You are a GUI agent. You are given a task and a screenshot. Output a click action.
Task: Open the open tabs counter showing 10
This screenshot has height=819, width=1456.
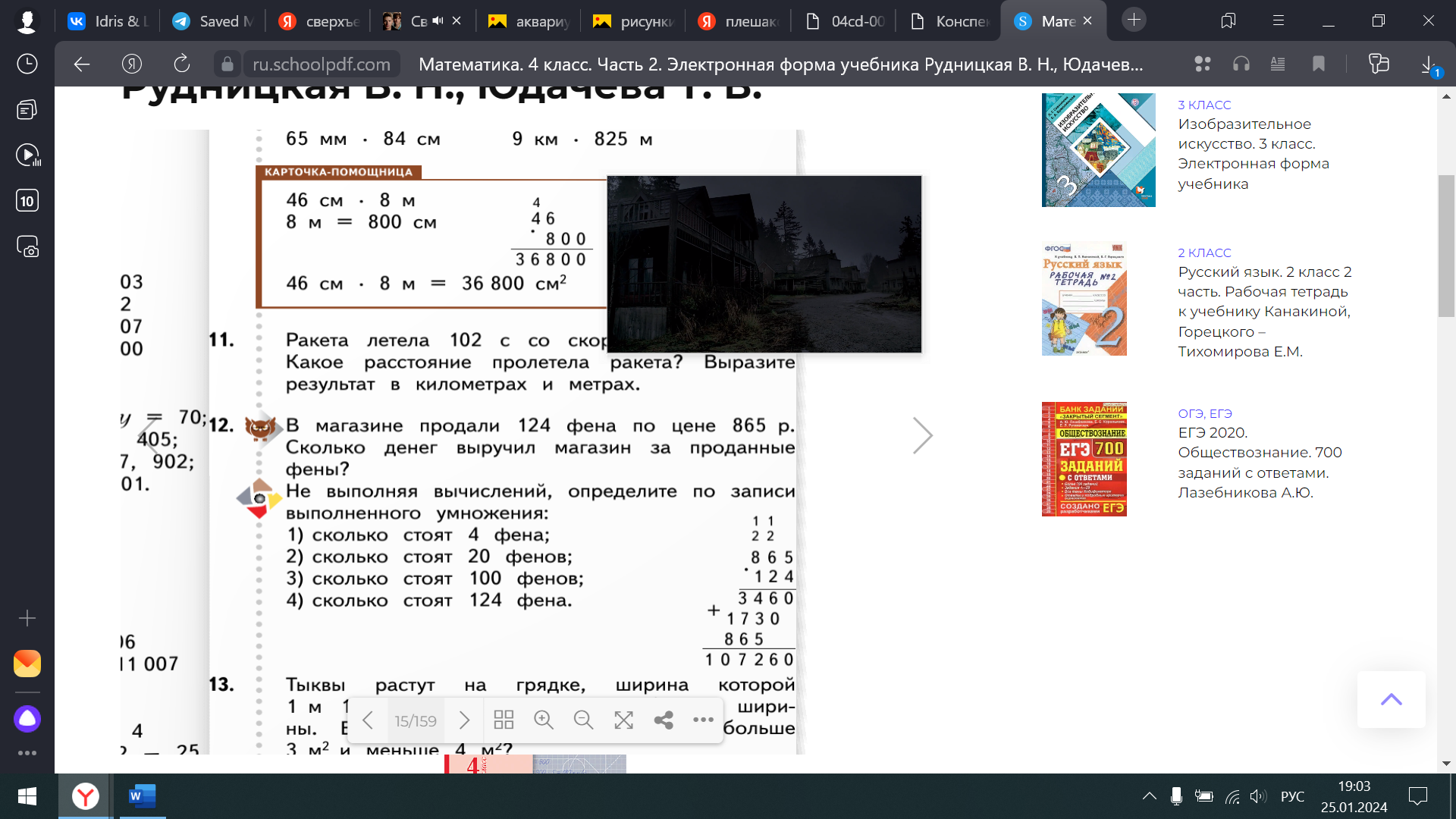[x=27, y=201]
